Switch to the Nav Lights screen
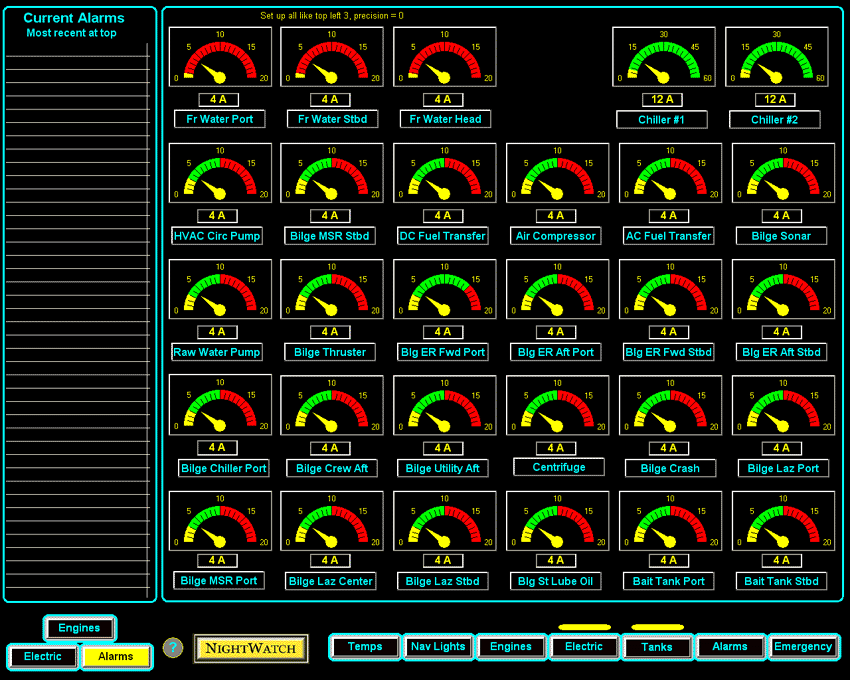Viewport: 850px width, 680px height. (x=438, y=647)
